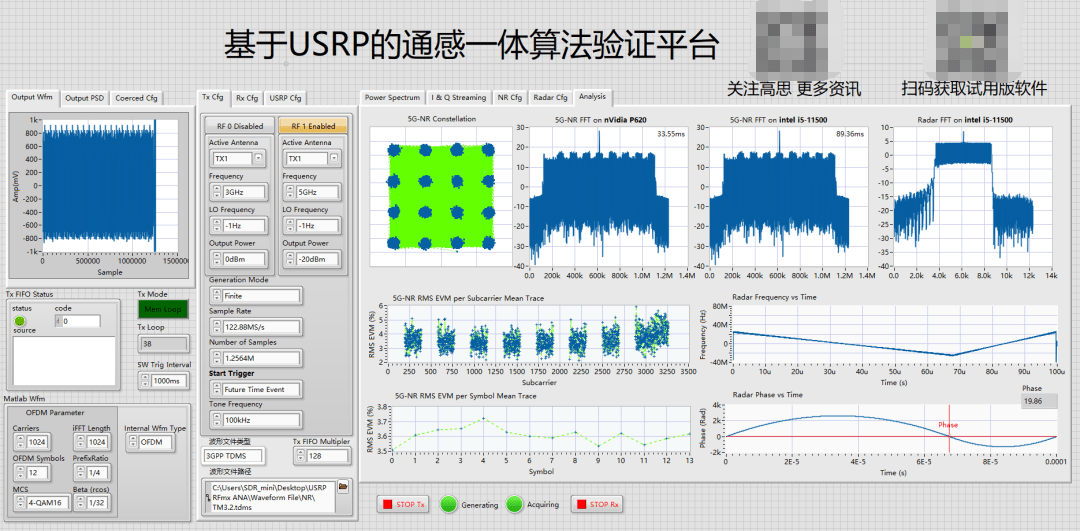
Task: Click the red STOP Tx button
Action: pyautogui.click(x=402, y=505)
